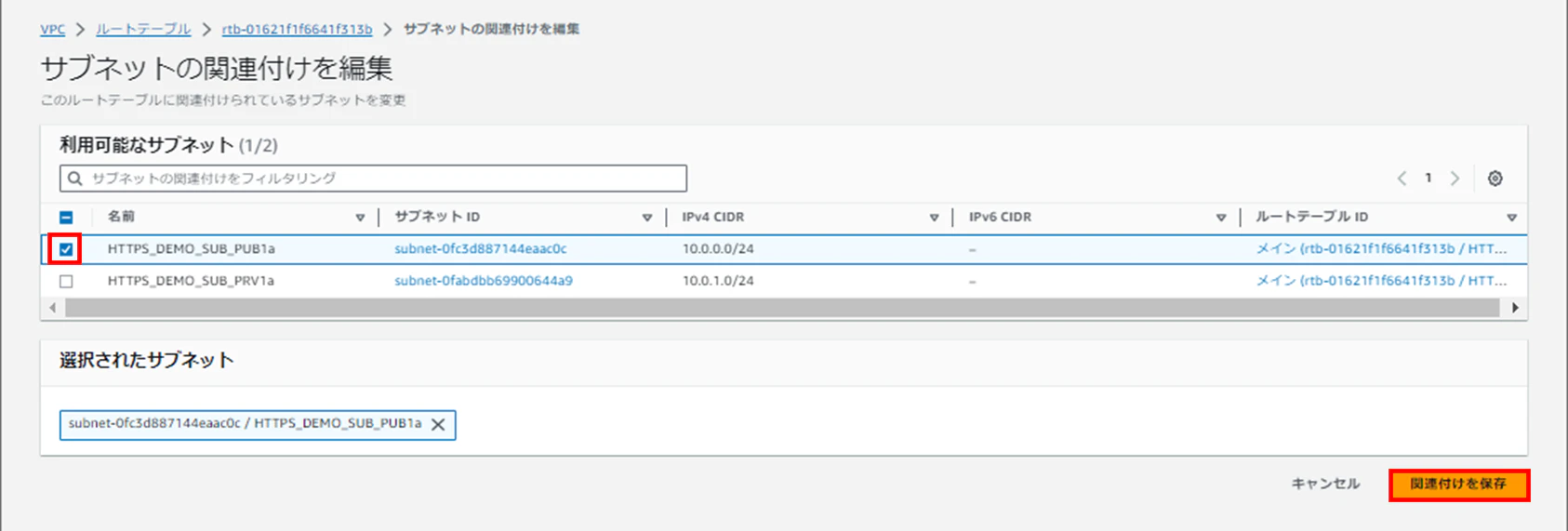The height and width of the screenshot is (531, 1568).
Task: Click the サブネット ID column header
Action: [437, 217]
